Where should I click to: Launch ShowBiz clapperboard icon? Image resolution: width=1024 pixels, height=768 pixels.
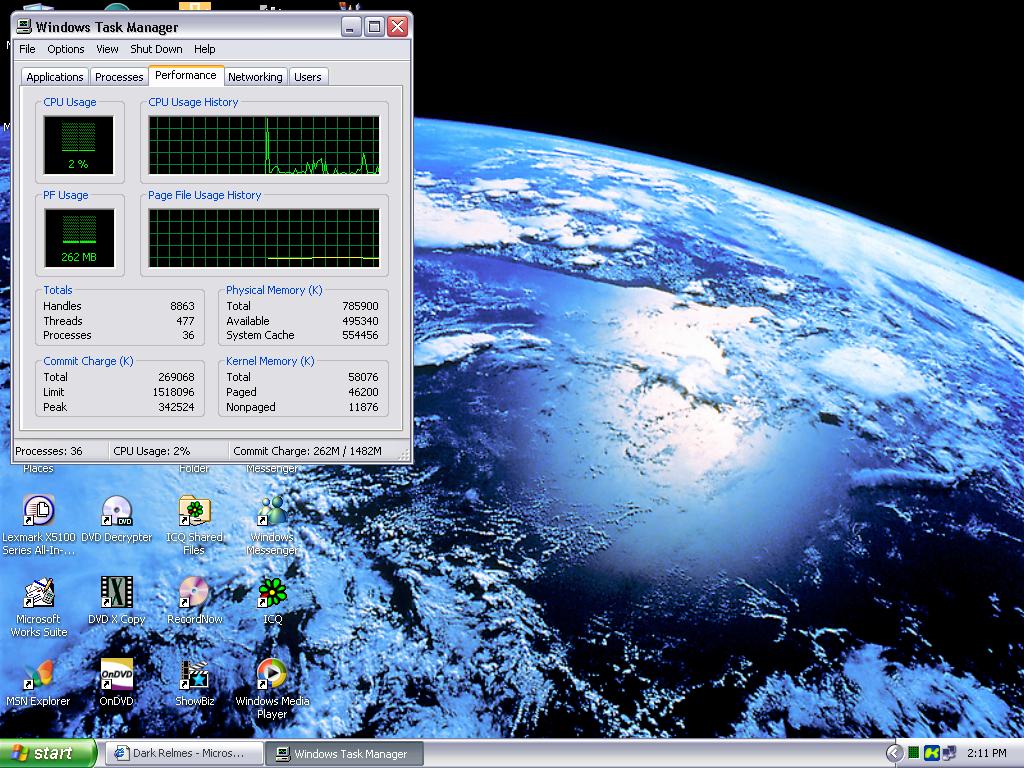pyautogui.click(x=195, y=675)
